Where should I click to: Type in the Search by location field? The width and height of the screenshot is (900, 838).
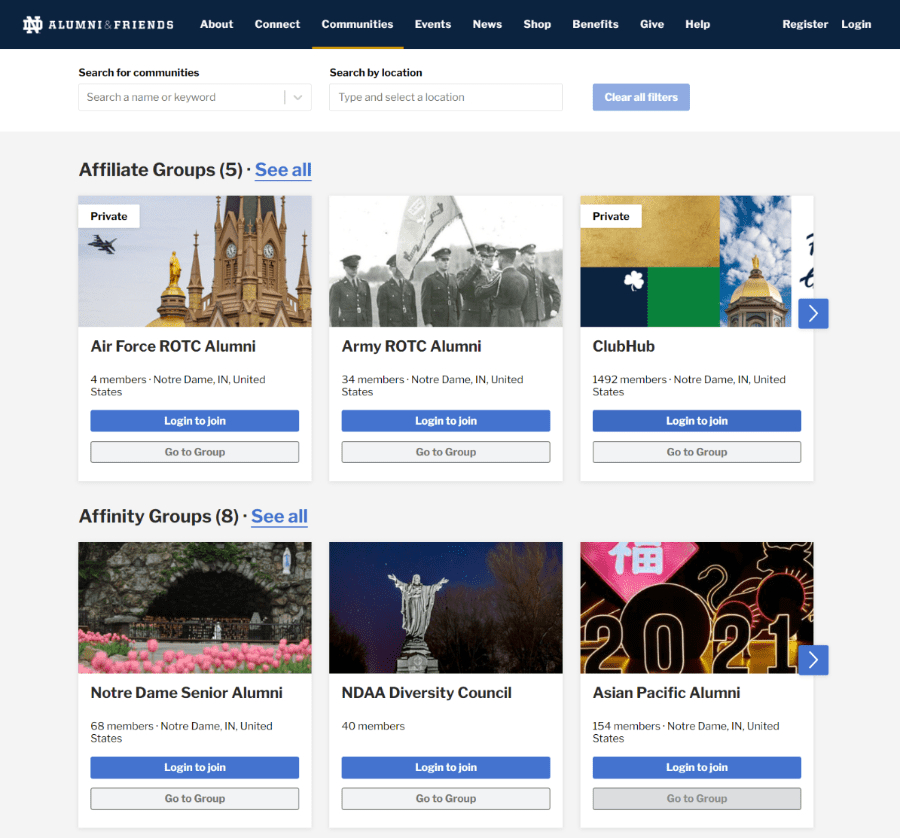[445, 97]
